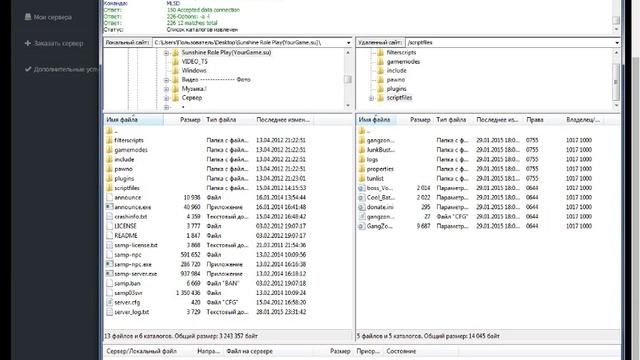The image size is (640, 360).
Task: Click the remote tunlist folder icon
Action: [362, 178]
